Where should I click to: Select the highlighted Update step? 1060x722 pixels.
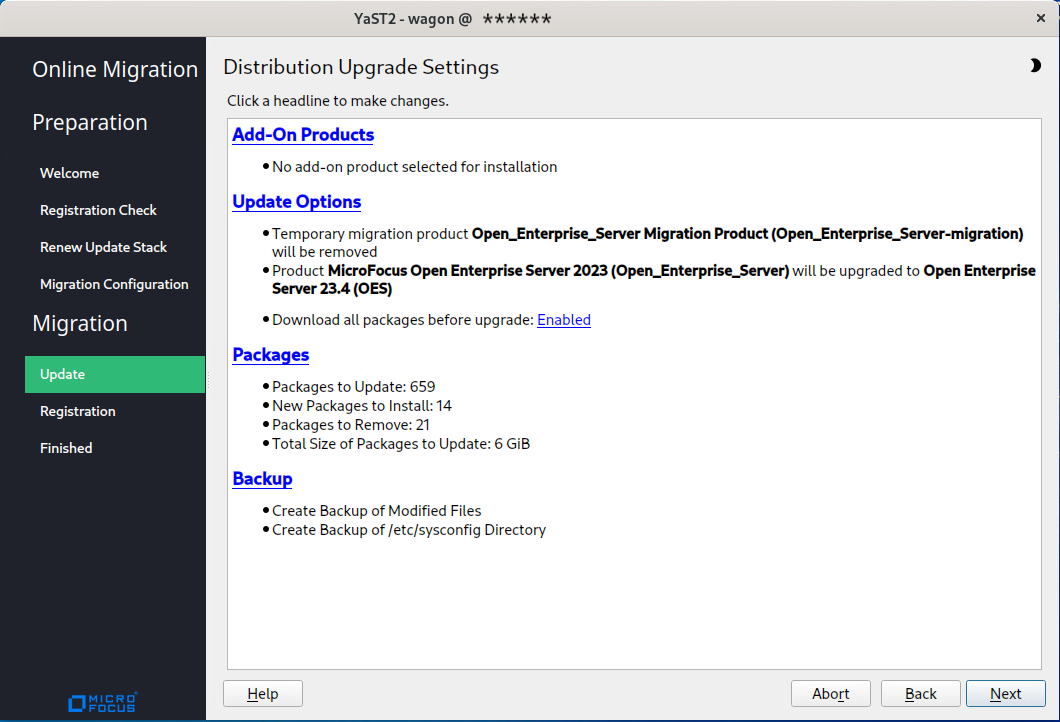click(62, 374)
